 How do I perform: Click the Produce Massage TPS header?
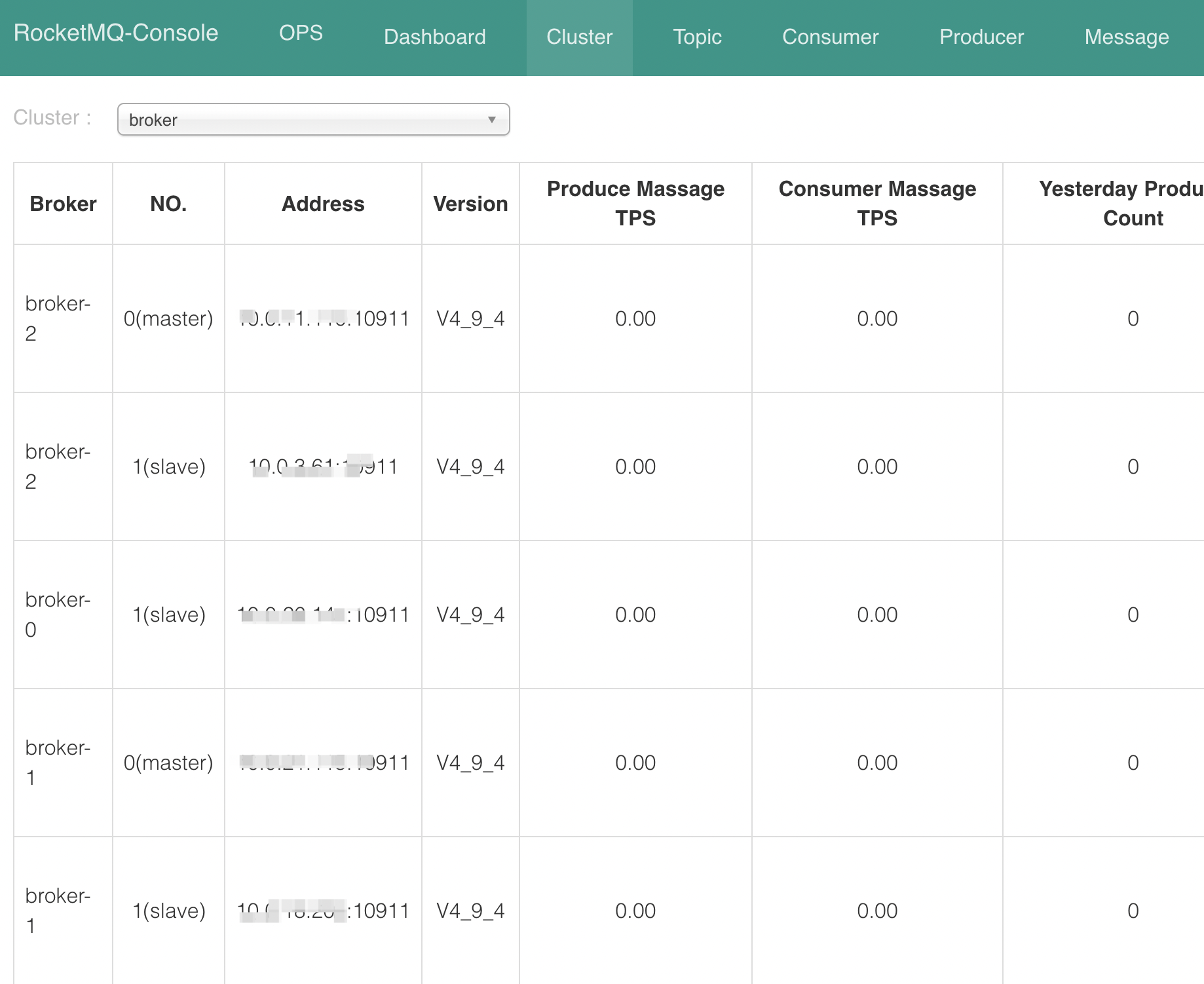[635, 203]
